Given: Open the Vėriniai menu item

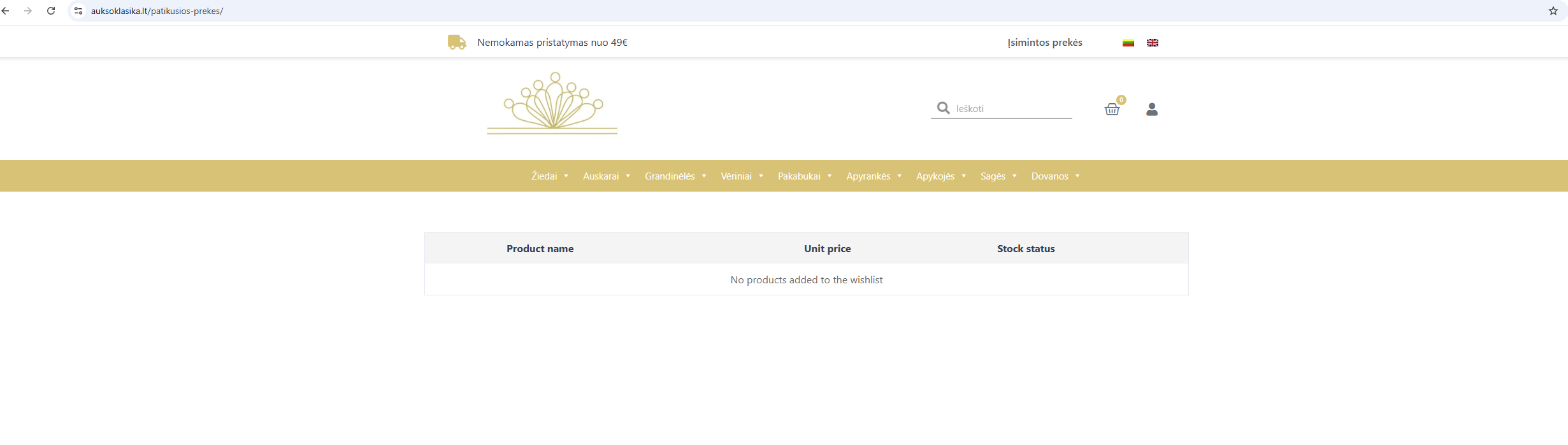Looking at the screenshot, I should pos(736,176).
